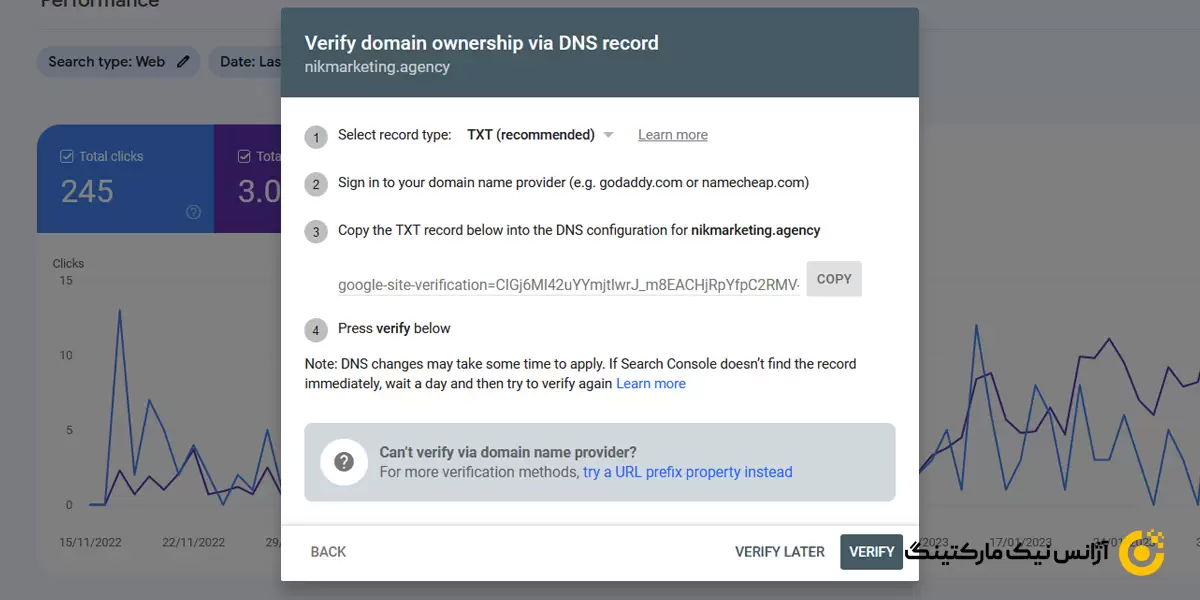Open Learn more link beside record type
1200x600 pixels.
[672, 135]
